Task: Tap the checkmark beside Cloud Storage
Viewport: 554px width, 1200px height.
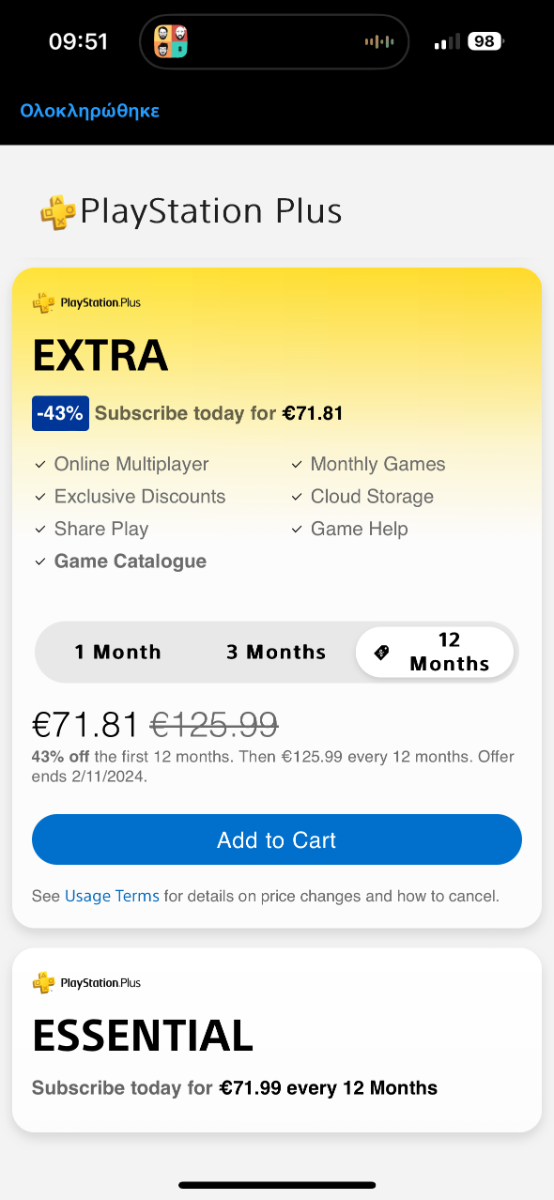Action: pyautogui.click(x=297, y=497)
